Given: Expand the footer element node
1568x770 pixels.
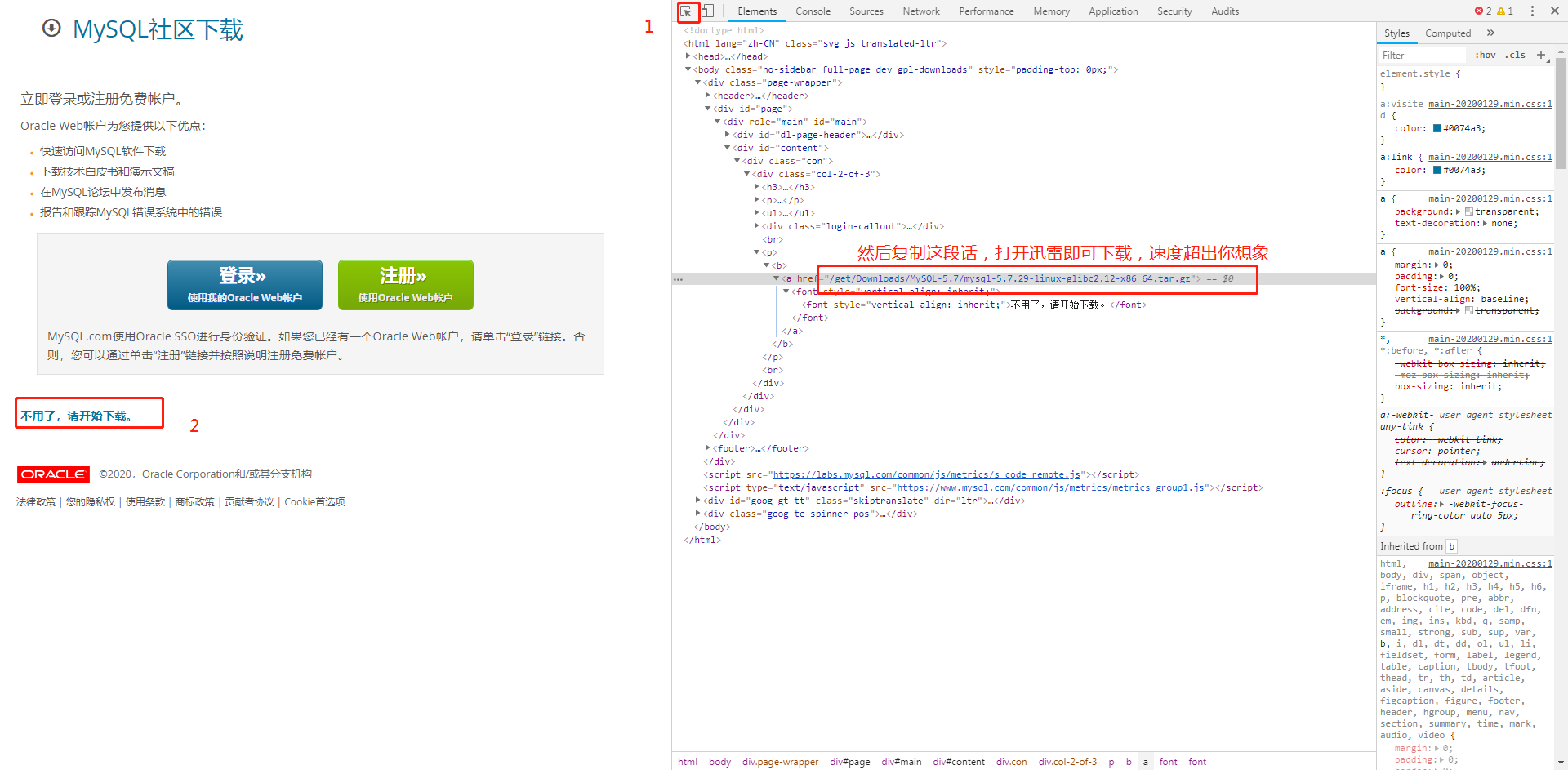Looking at the screenshot, I should pyautogui.click(x=708, y=448).
